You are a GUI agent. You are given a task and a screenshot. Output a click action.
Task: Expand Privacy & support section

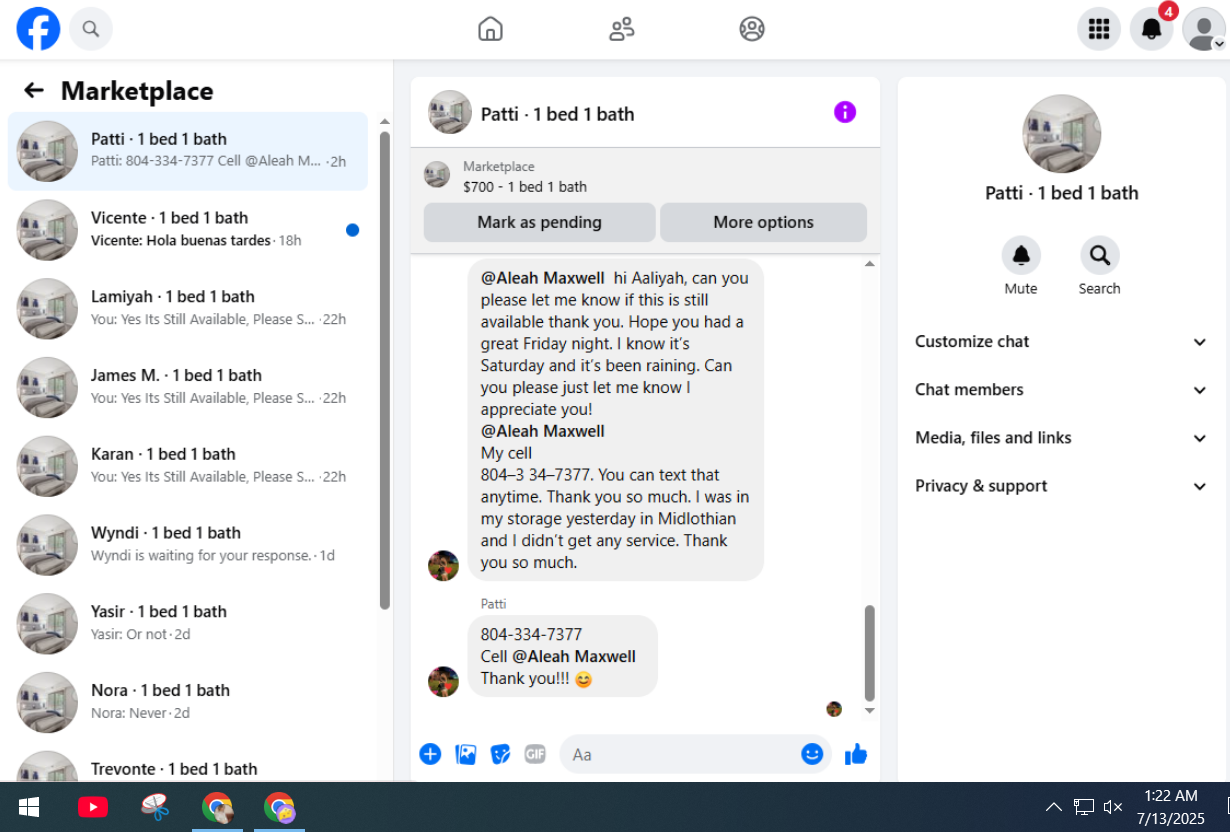(1062, 486)
